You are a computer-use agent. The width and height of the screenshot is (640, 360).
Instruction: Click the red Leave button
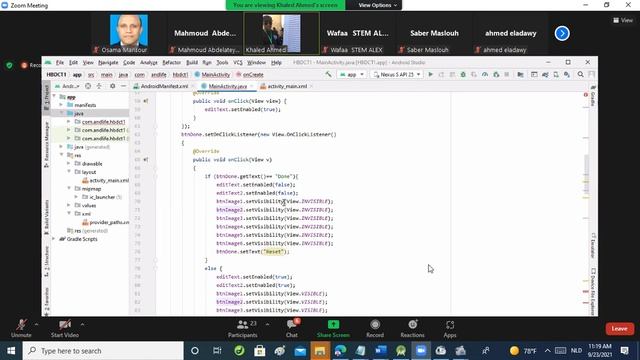click(619, 329)
